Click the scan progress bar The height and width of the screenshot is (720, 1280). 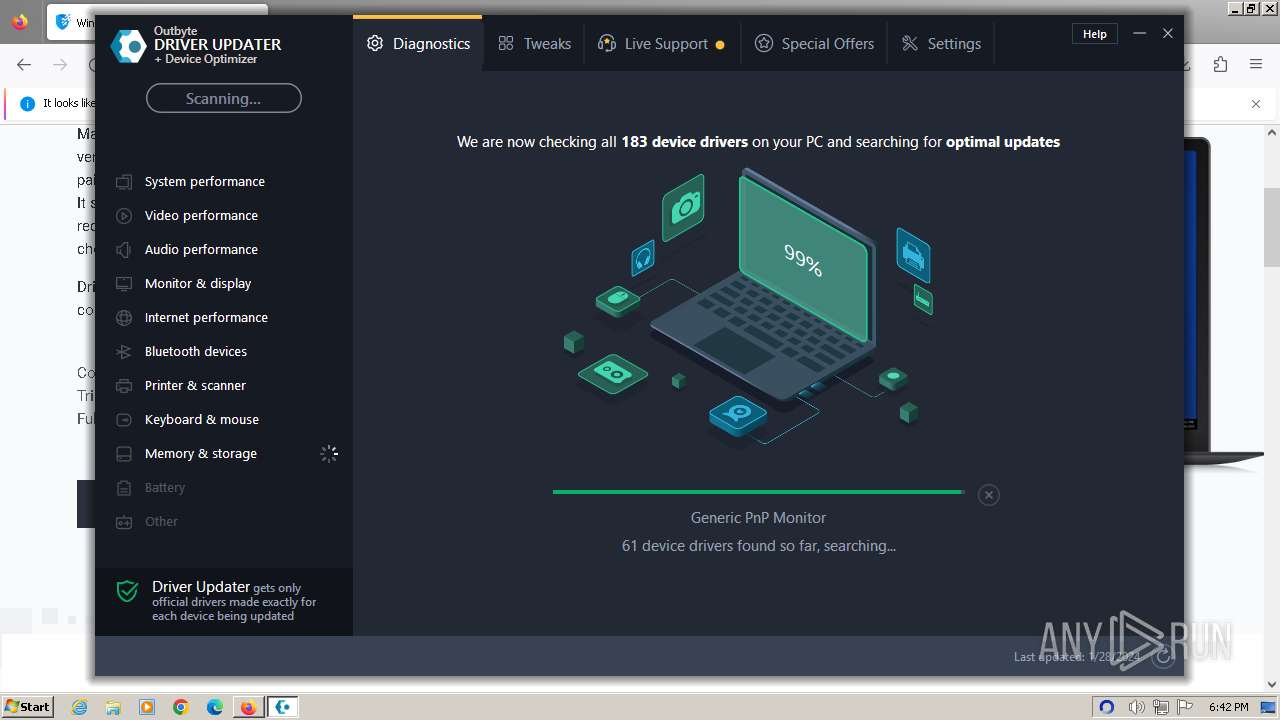[758, 492]
